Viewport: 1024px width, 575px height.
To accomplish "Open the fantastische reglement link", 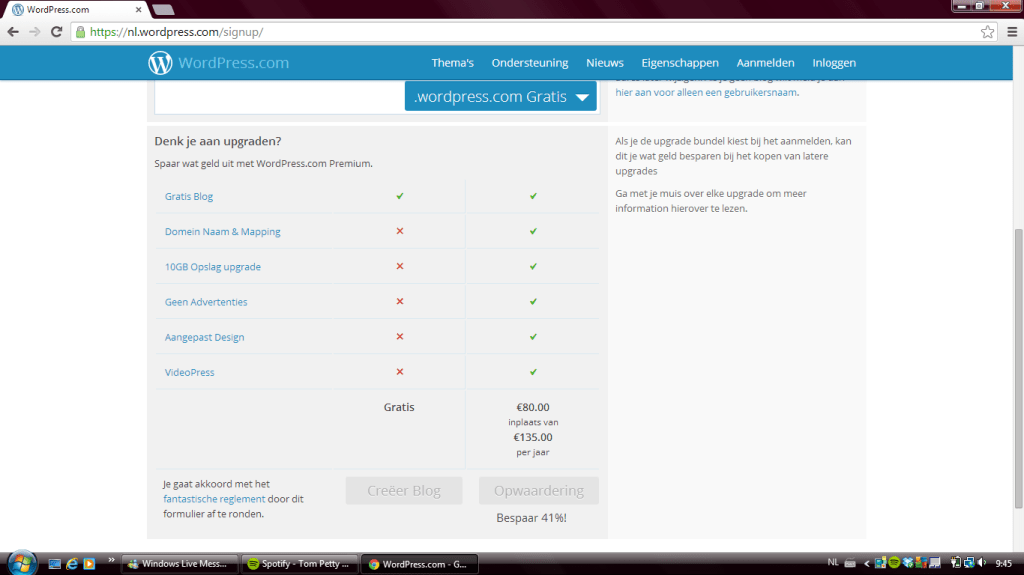I will point(214,499).
